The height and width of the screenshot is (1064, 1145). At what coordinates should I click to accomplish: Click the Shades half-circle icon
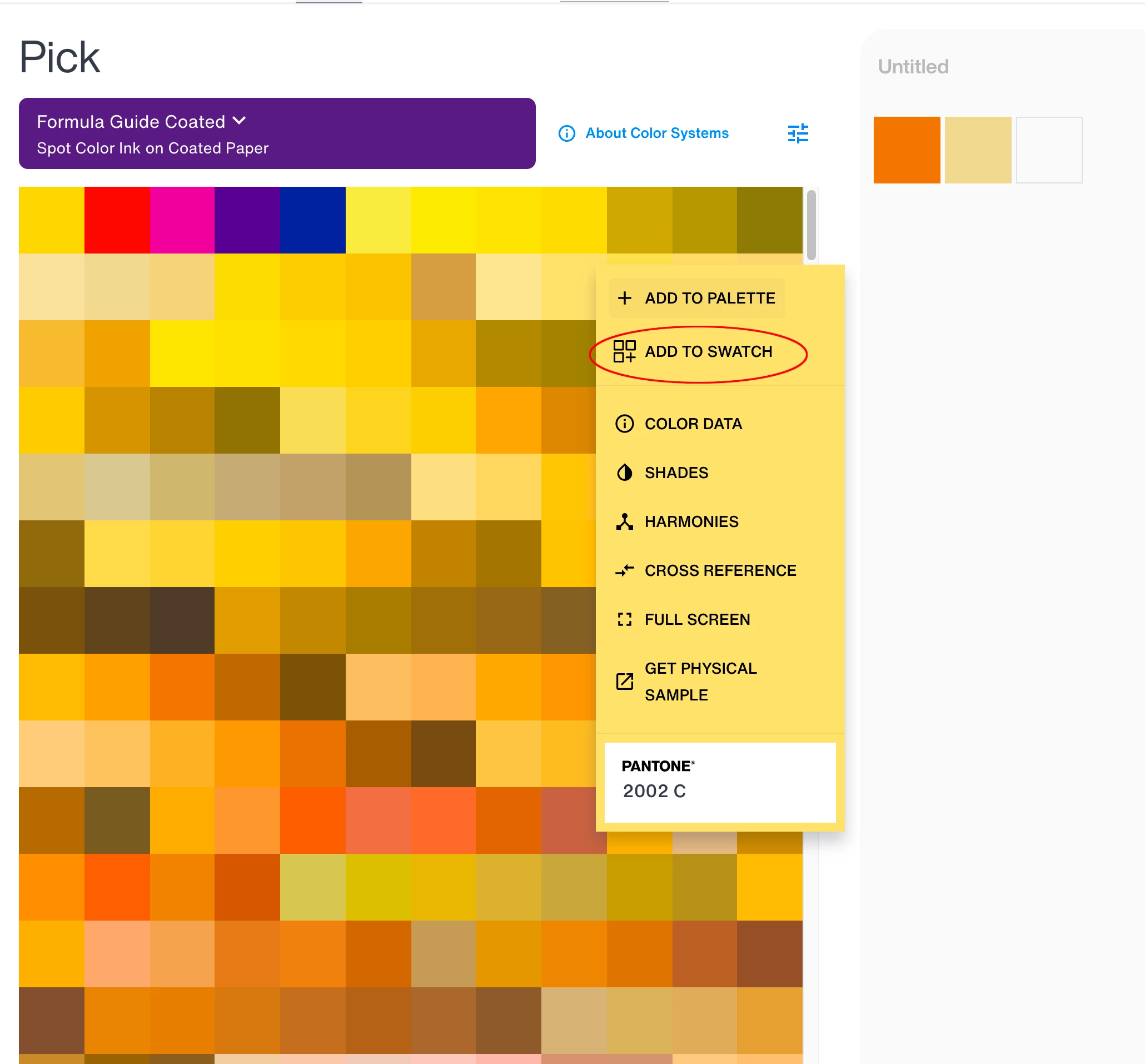624,472
